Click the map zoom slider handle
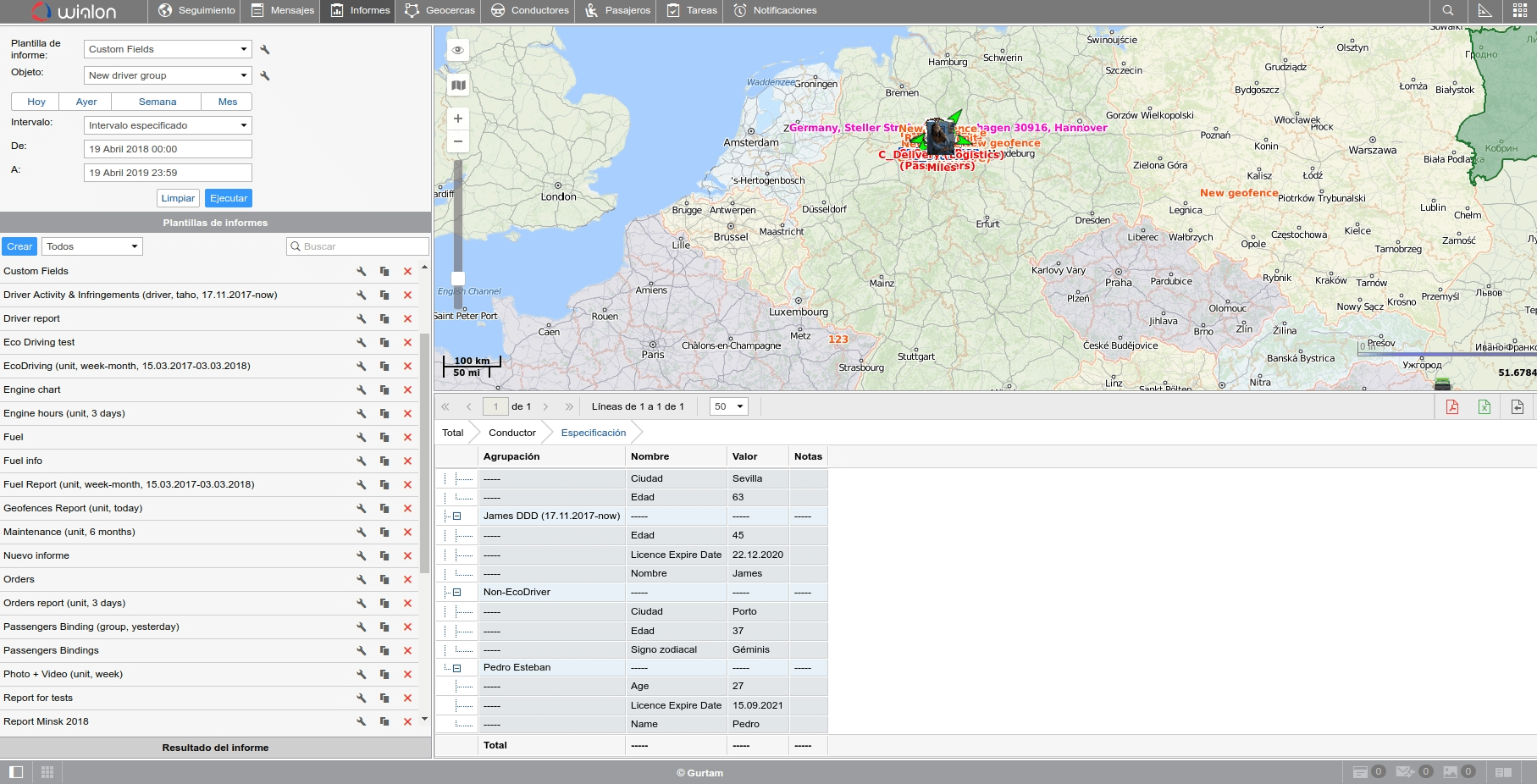The width and height of the screenshot is (1537, 784). (458, 278)
